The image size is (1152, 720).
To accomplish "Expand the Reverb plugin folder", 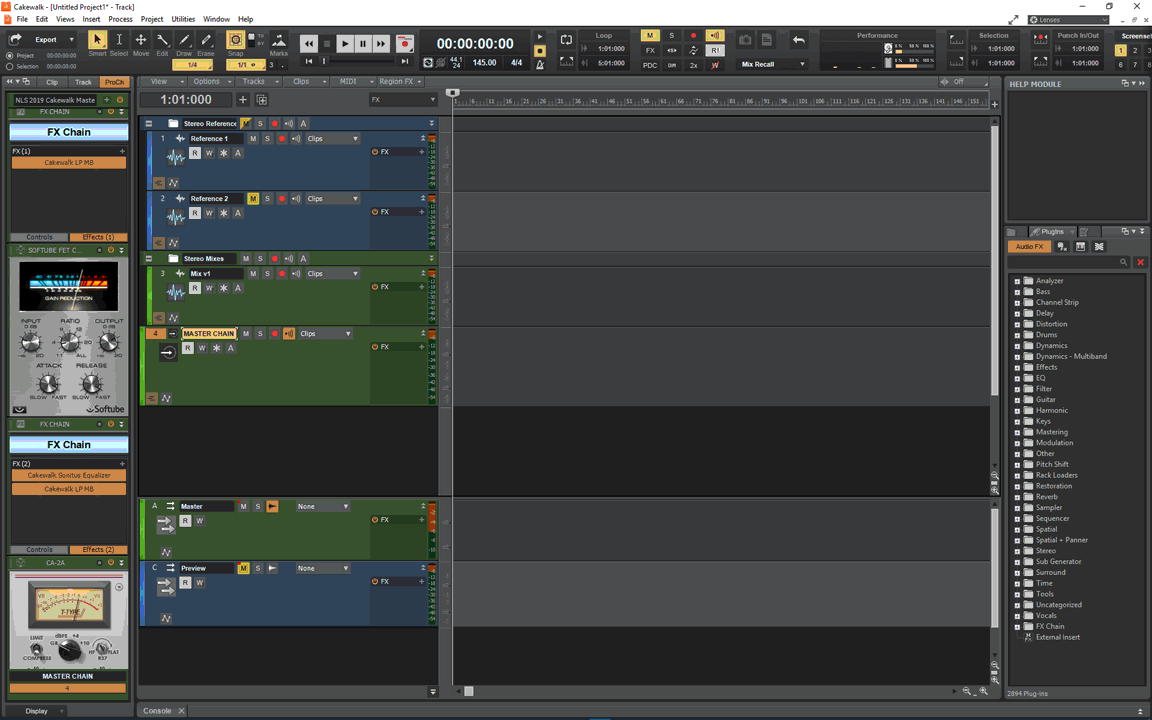I will tap(1018, 497).
